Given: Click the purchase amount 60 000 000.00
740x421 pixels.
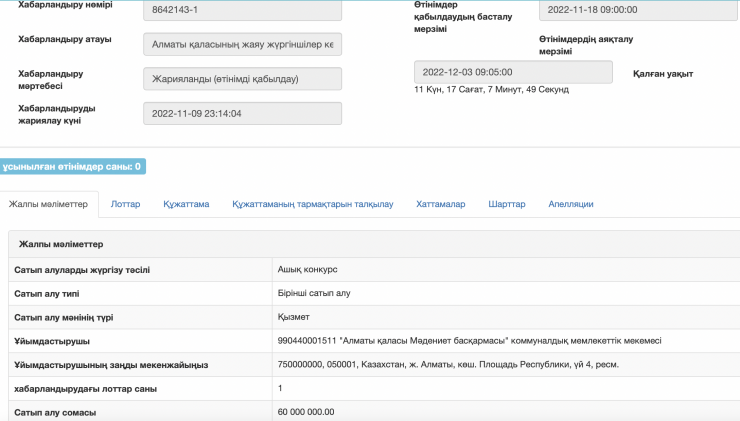Looking at the screenshot, I should [306, 411].
